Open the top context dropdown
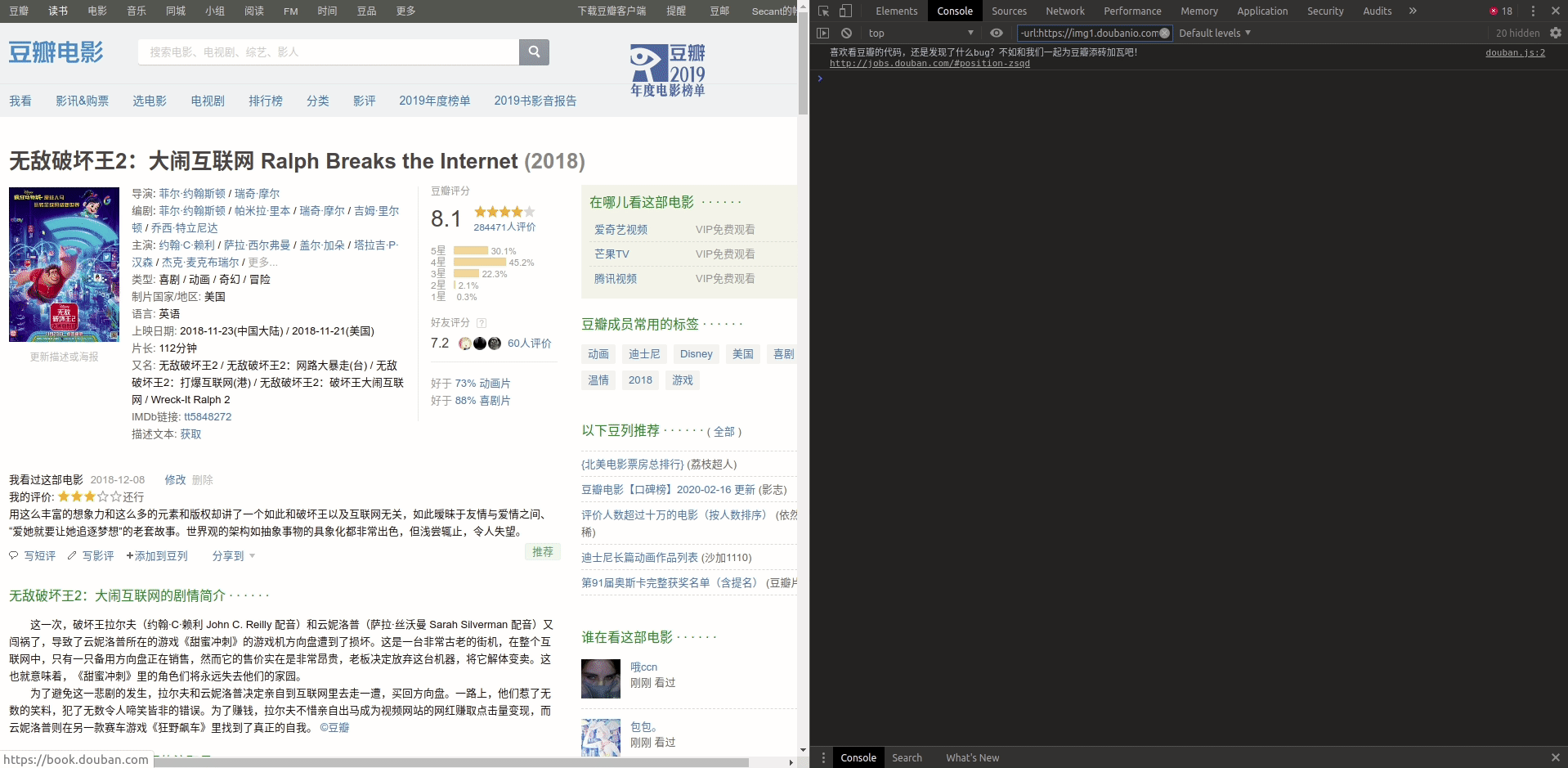The height and width of the screenshot is (768, 1568). pos(921,33)
